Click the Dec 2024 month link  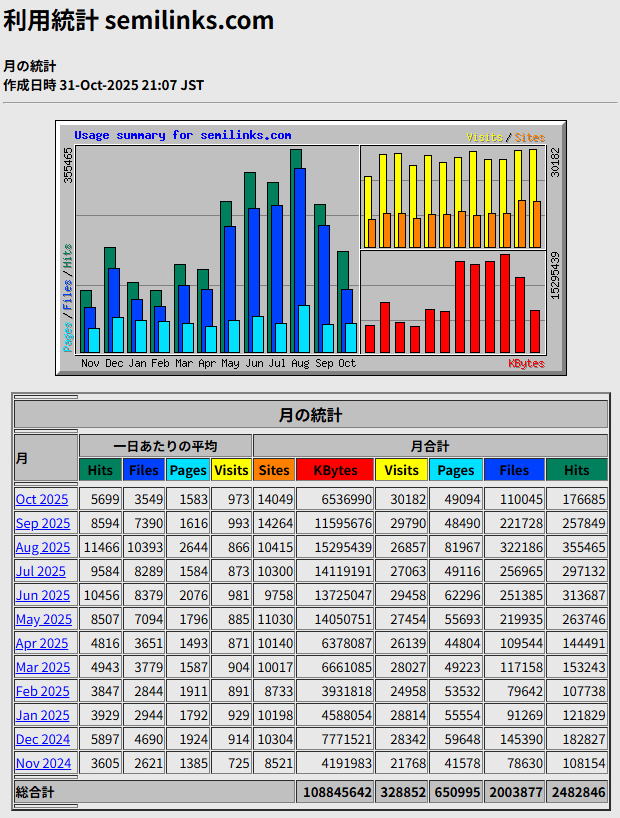tap(43, 739)
